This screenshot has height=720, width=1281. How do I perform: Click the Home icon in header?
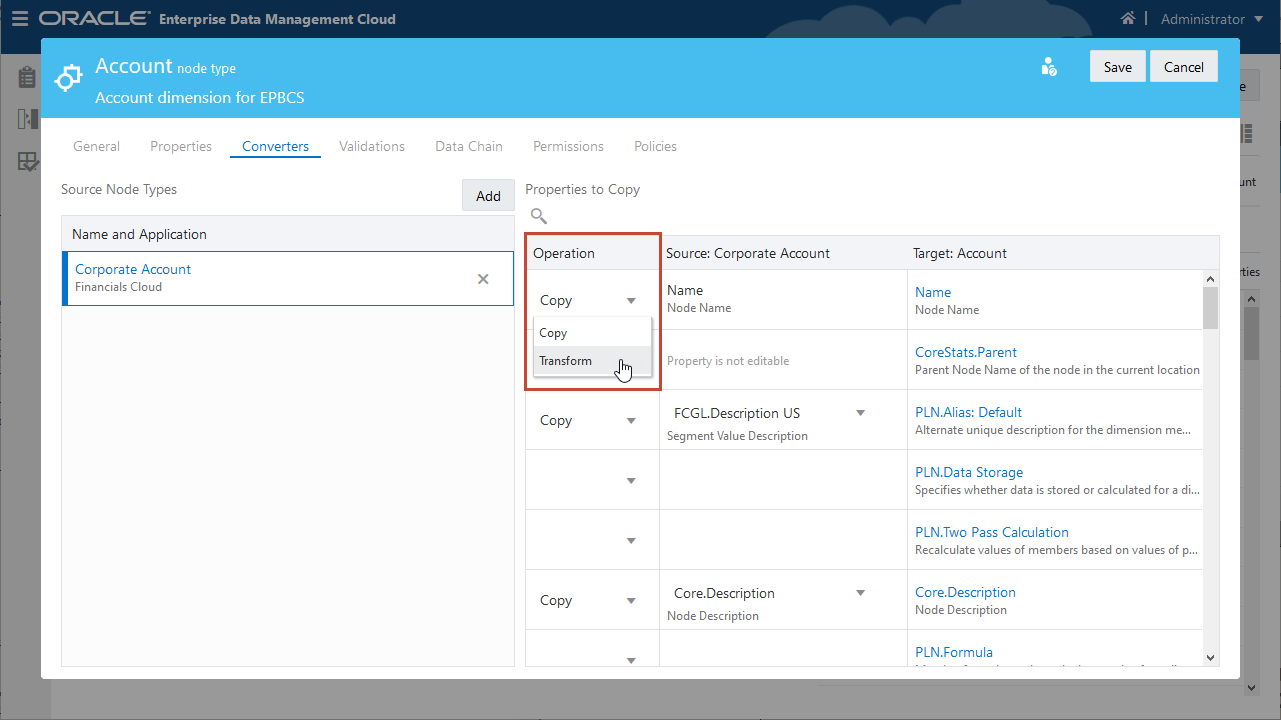(1128, 19)
